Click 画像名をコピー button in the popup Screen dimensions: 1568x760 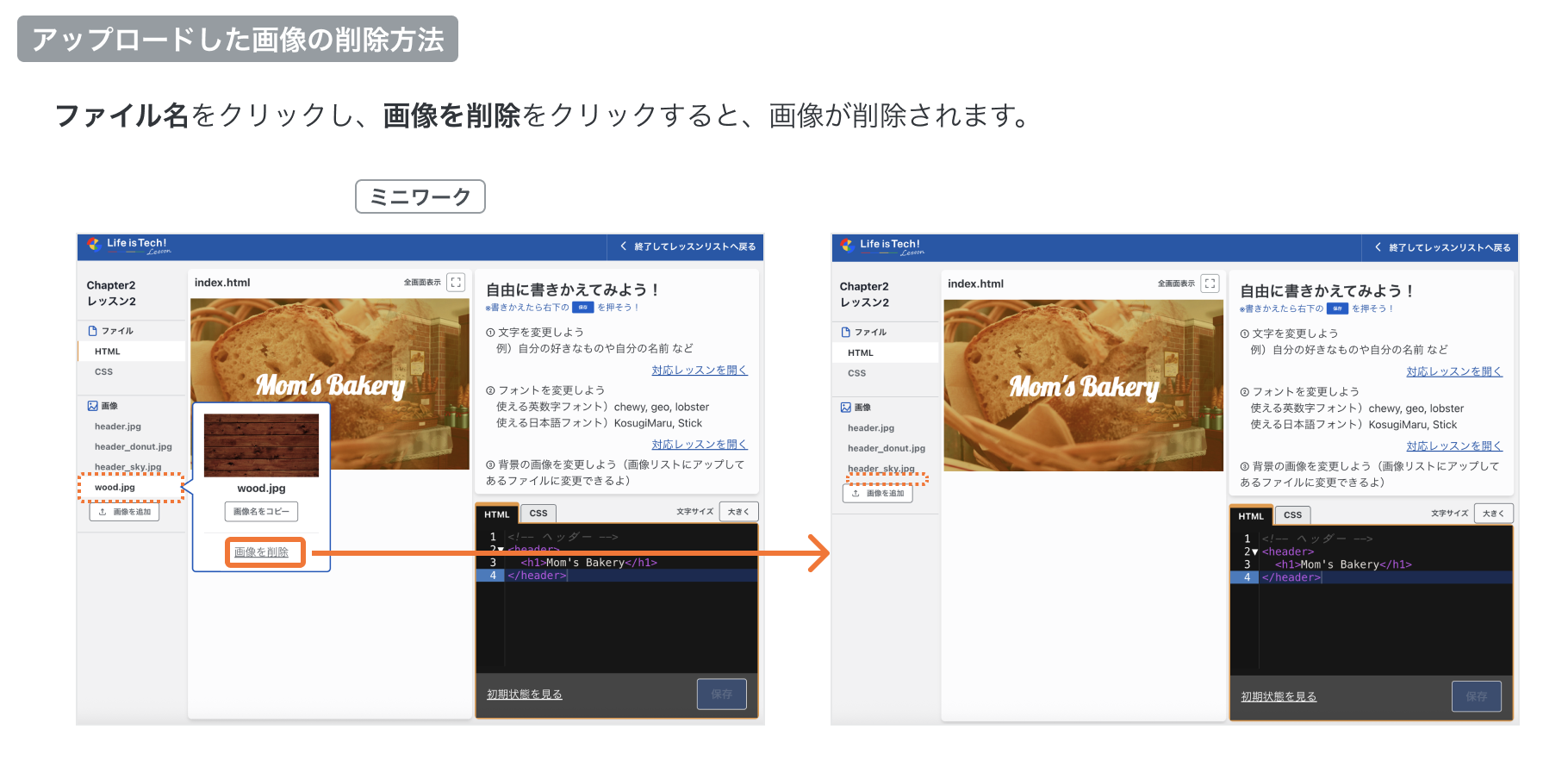pyautogui.click(x=261, y=512)
